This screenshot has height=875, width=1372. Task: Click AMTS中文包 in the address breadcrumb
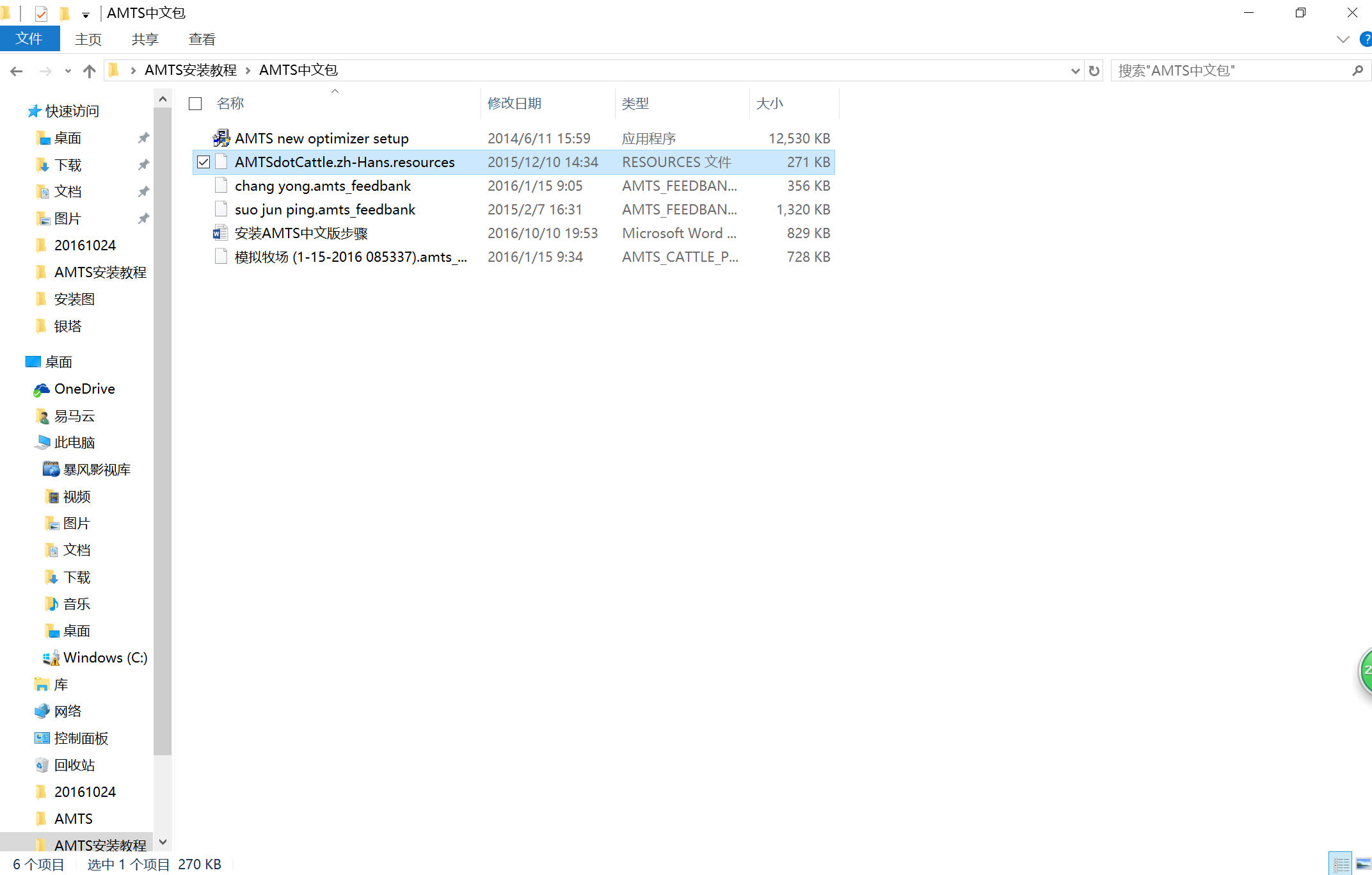[298, 70]
